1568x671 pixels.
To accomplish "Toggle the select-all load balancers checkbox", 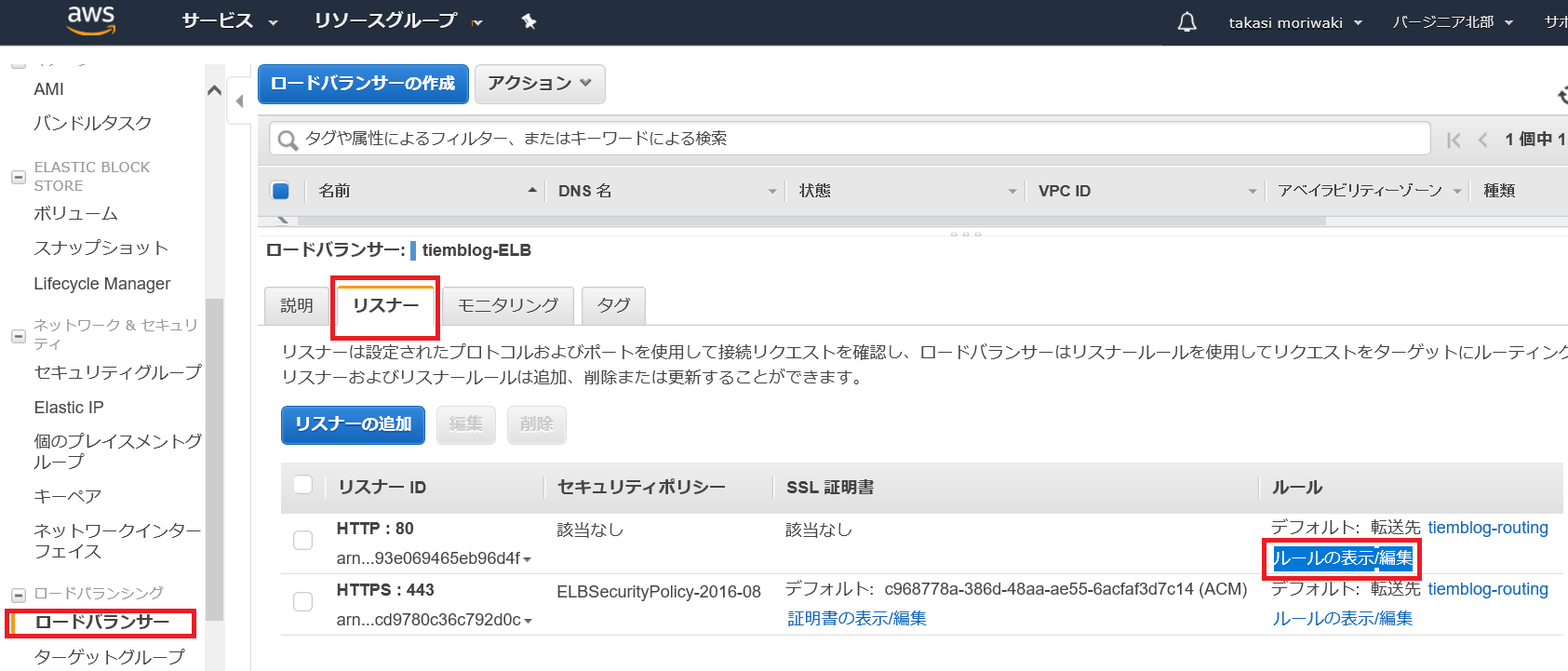I will [x=280, y=191].
